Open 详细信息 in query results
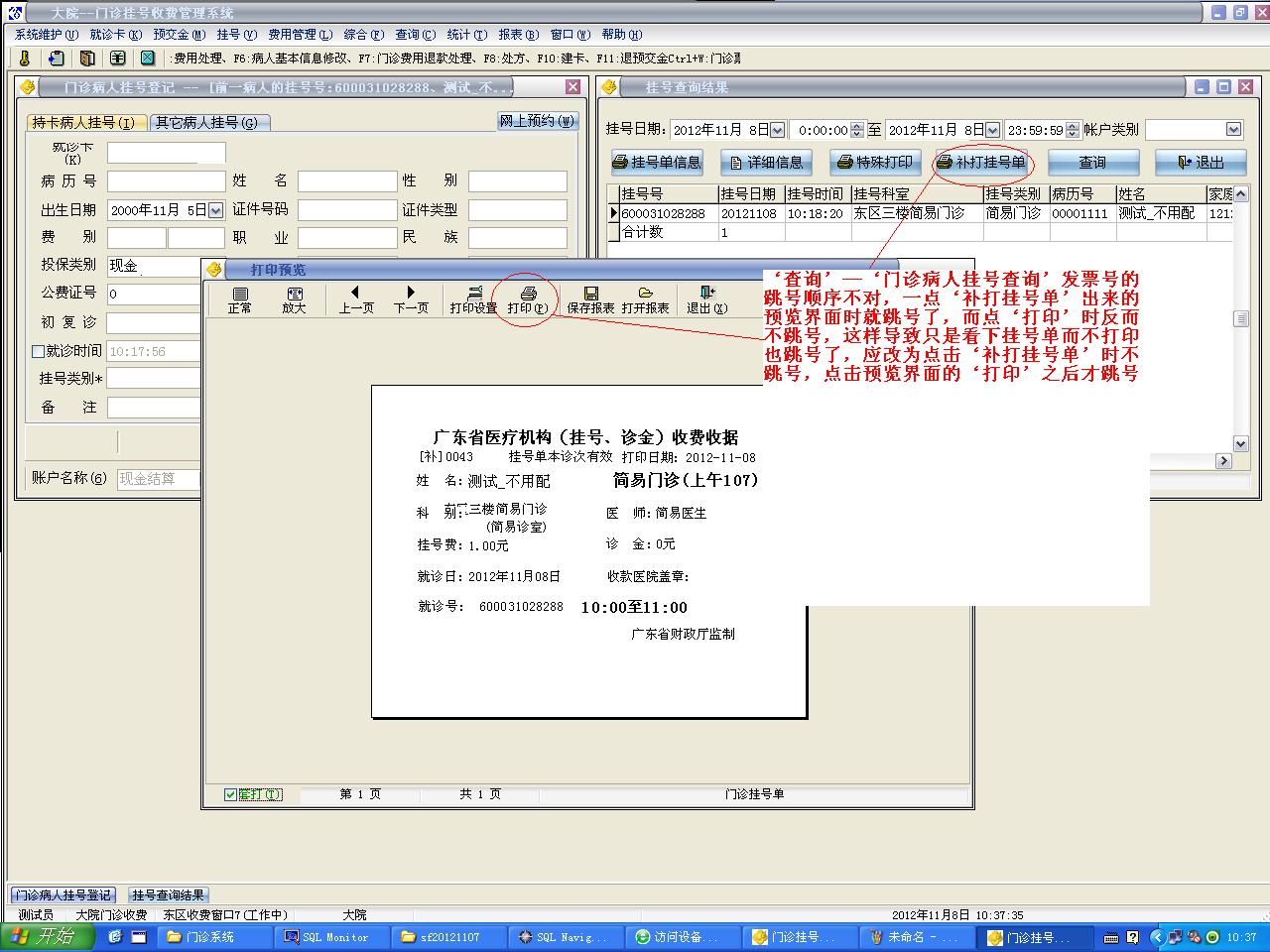 [765, 163]
